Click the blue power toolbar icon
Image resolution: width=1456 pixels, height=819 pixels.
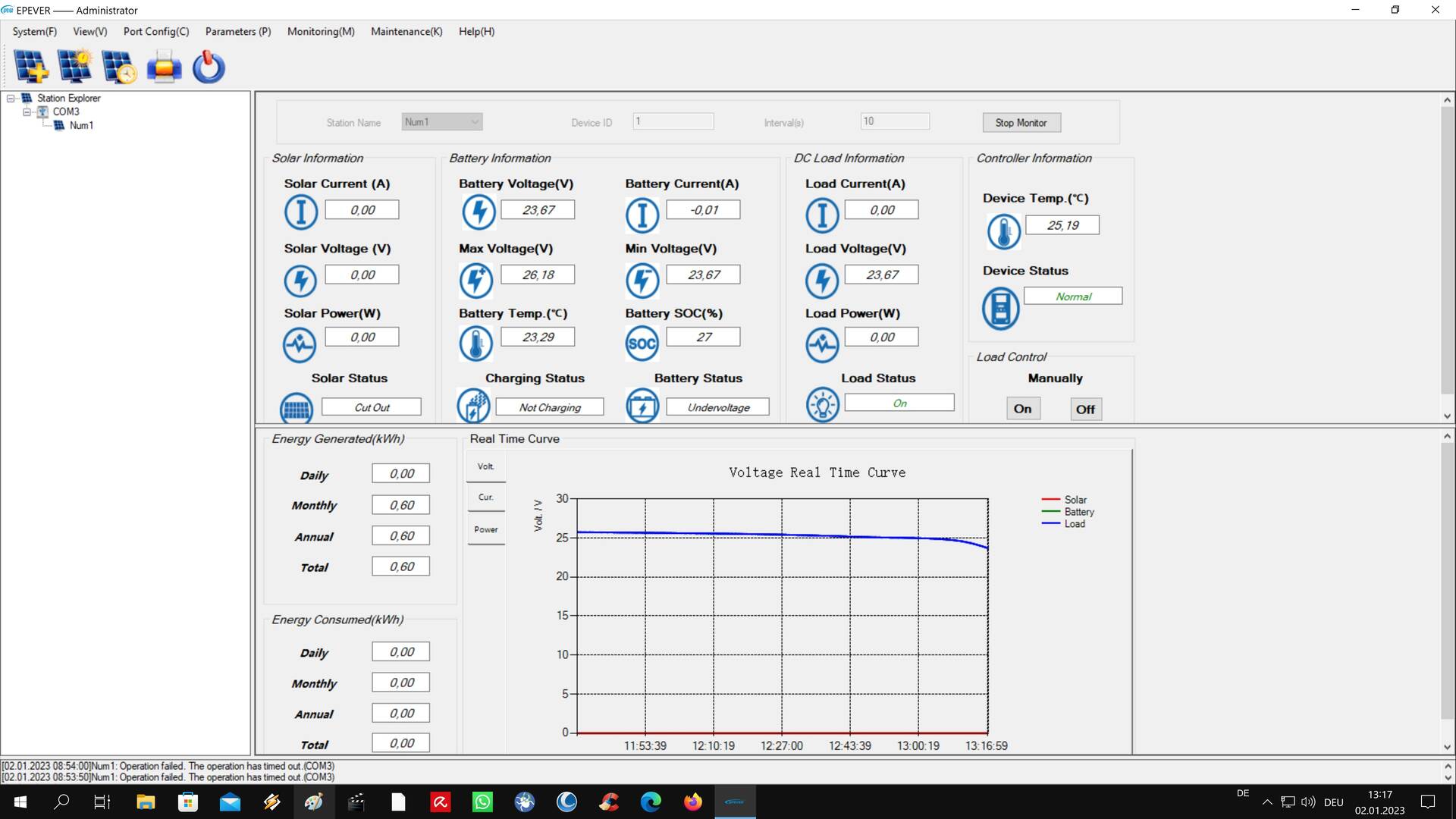(209, 67)
